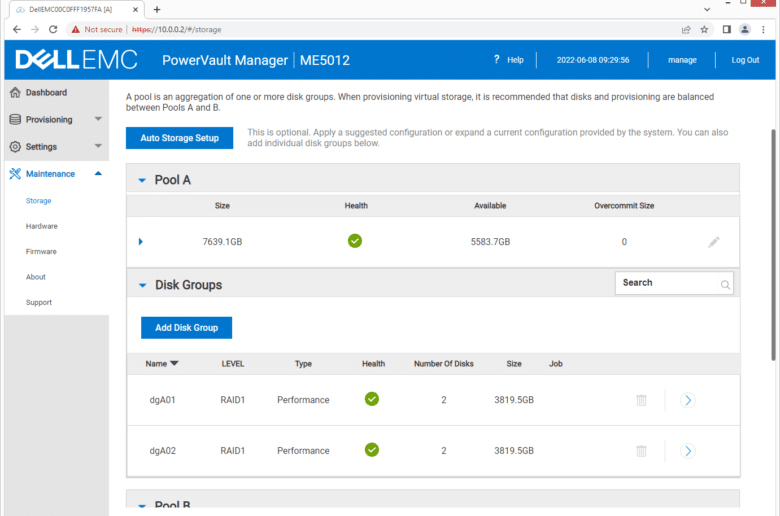Screen dimensions: 780x516
Task: Click Pool A green health check icon
Action: pos(355,241)
